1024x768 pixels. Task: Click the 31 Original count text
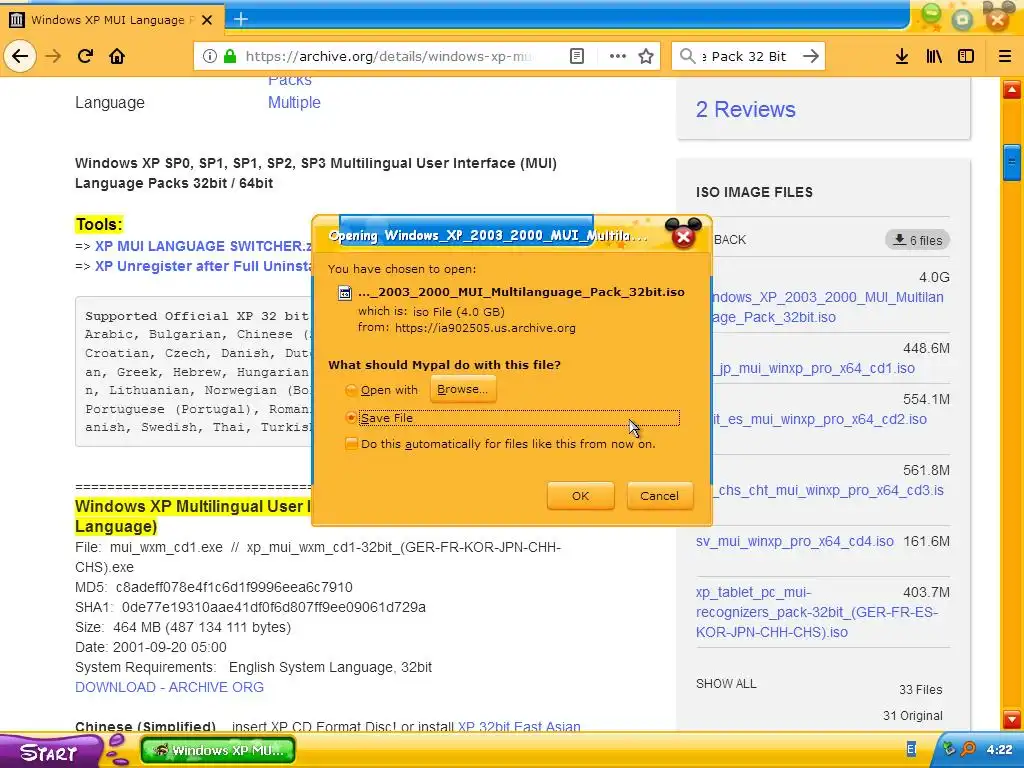912,716
